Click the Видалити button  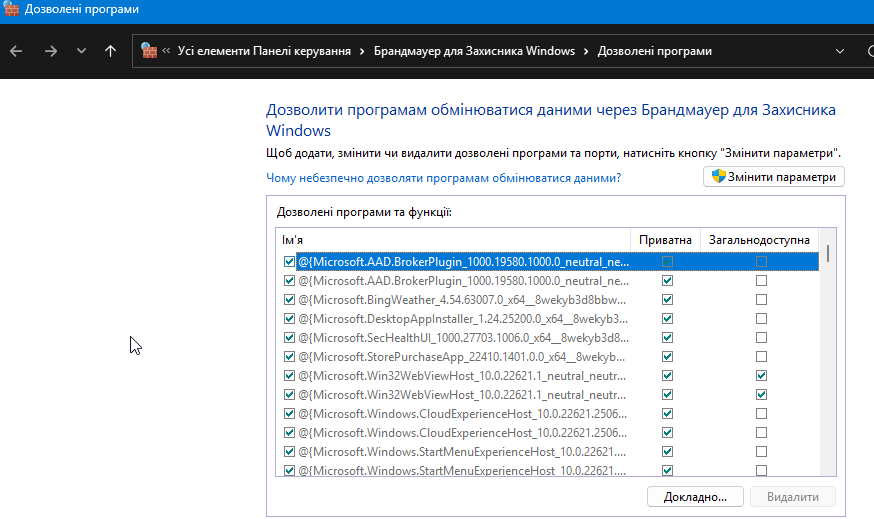[x=793, y=497]
